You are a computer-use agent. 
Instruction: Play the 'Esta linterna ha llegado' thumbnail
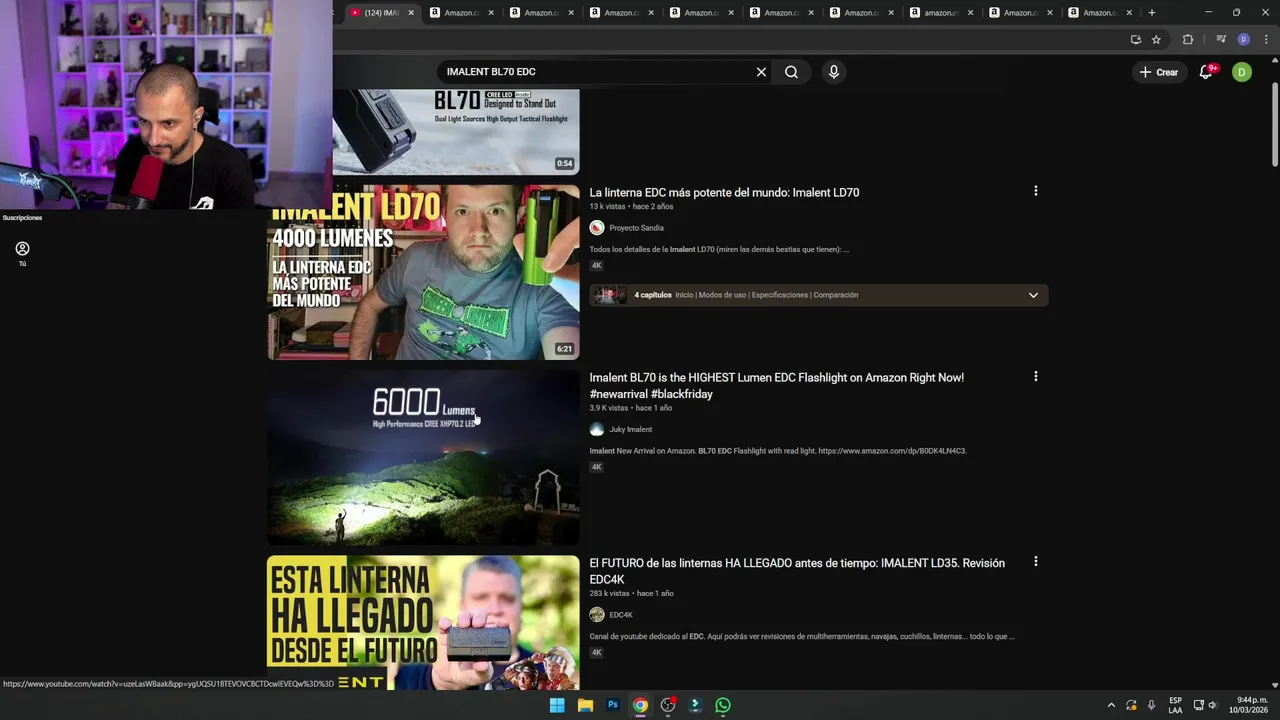423,623
